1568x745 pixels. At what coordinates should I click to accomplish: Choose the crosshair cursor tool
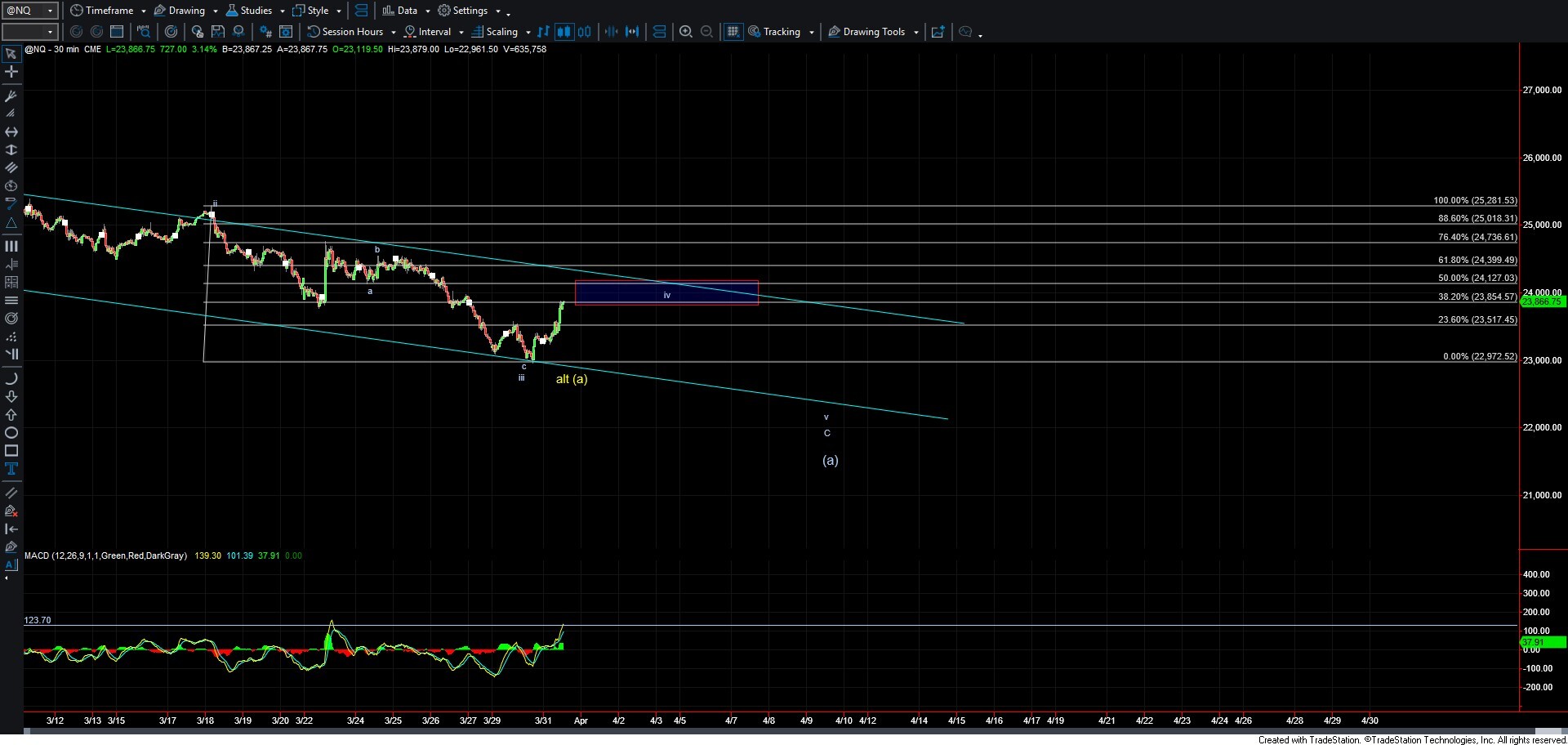point(11,72)
